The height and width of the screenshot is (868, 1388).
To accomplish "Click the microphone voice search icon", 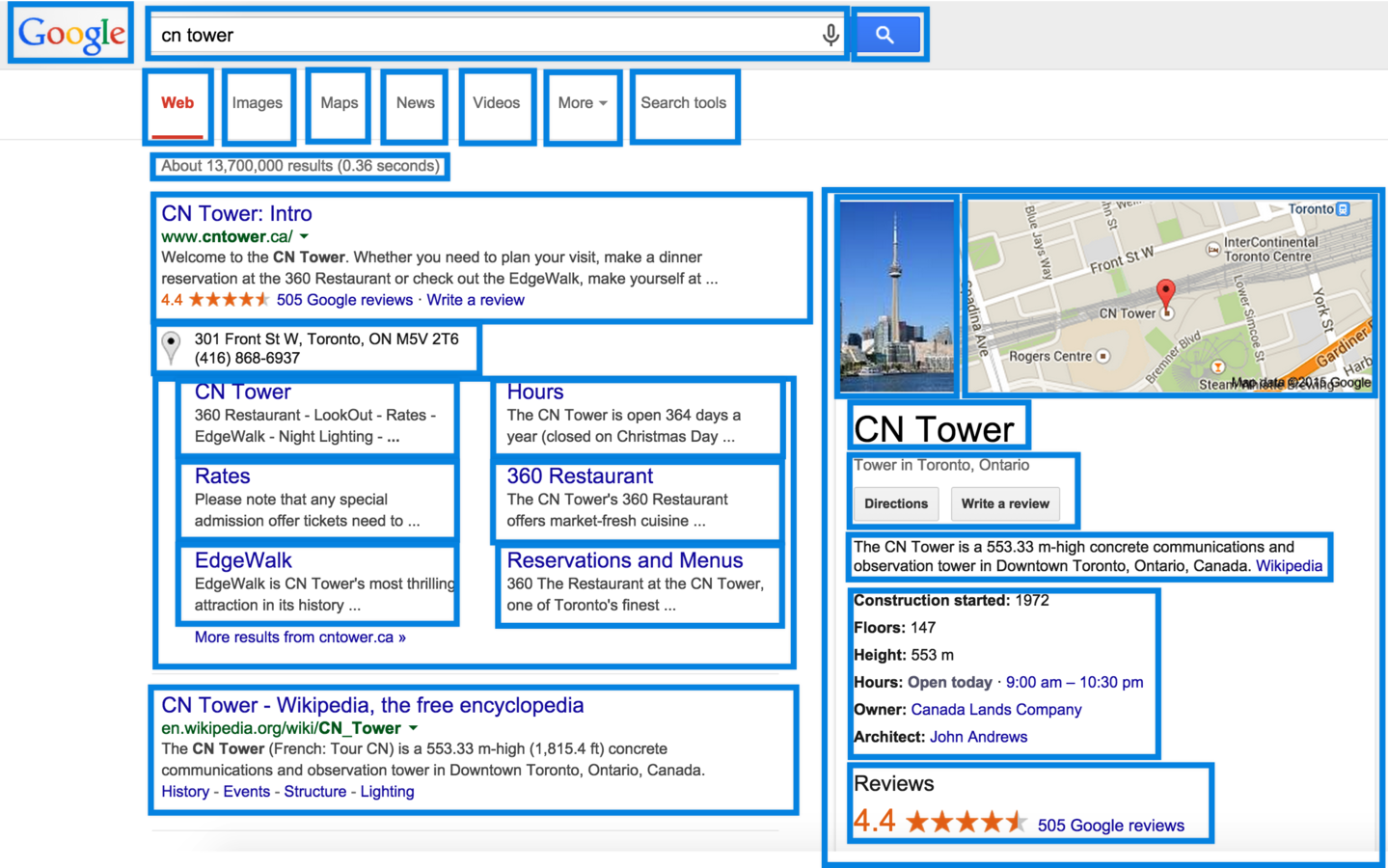I will click(x=830, y=36).
